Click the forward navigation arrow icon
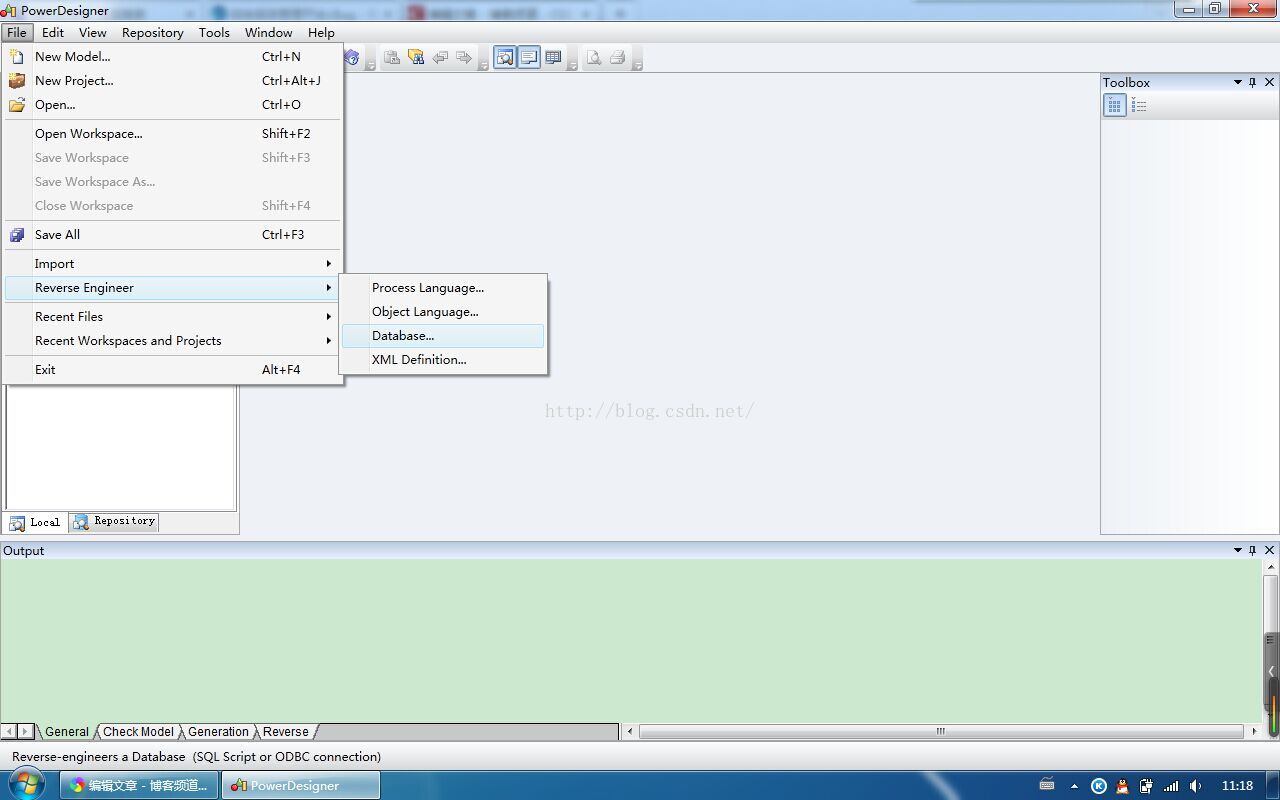The width and height of the screenshot is (1280, 800). pos(464,58)
